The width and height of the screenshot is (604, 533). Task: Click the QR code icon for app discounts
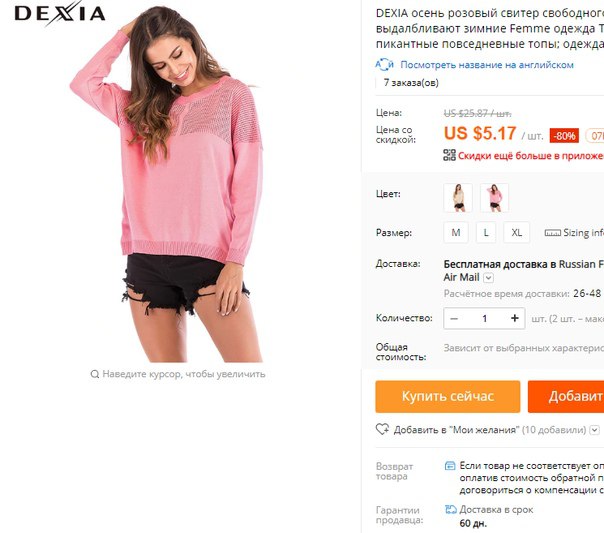click(449, 155)
